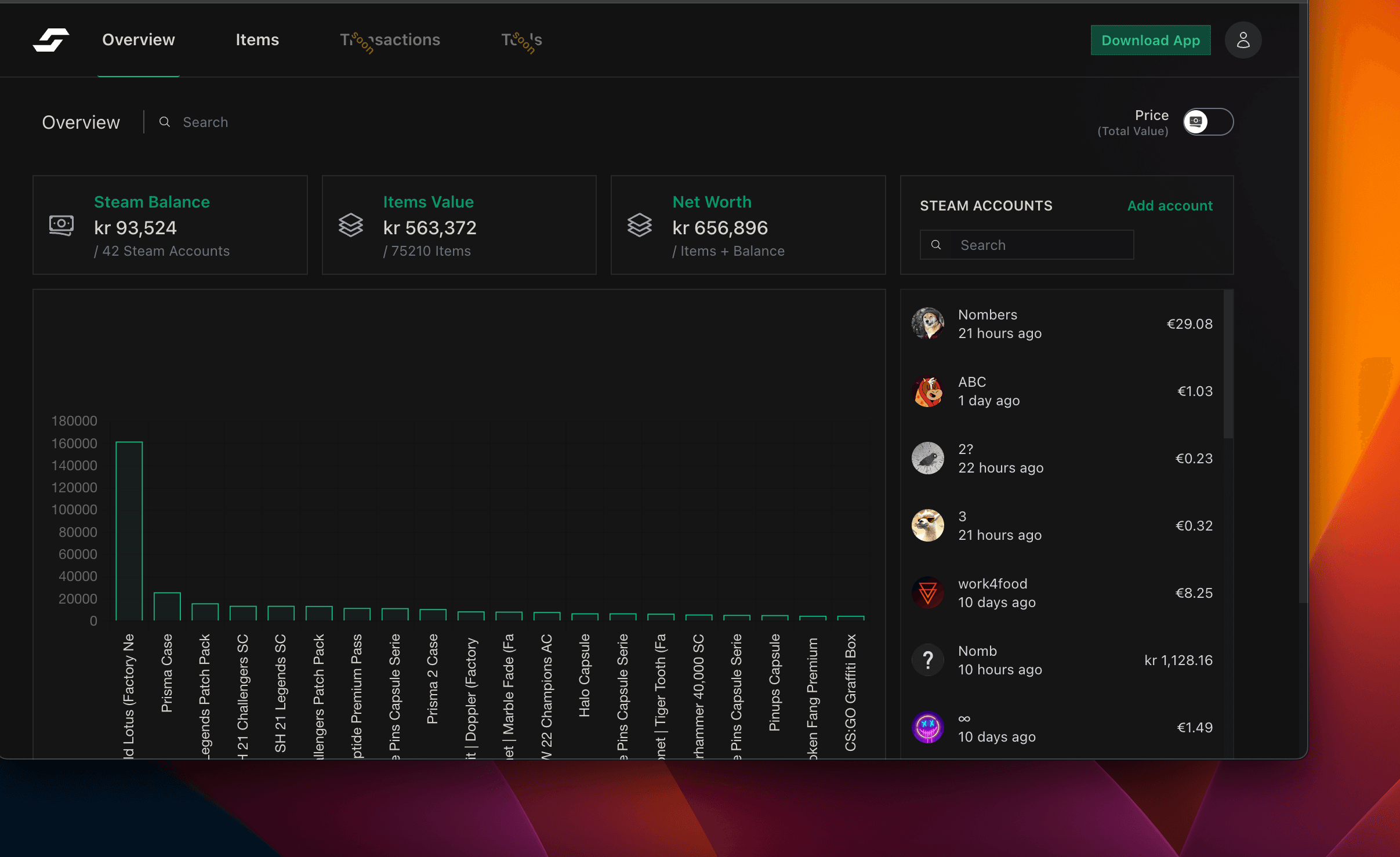Select the ∞ account avatar
Screen dimensions: 1400x857
(928, 727)
